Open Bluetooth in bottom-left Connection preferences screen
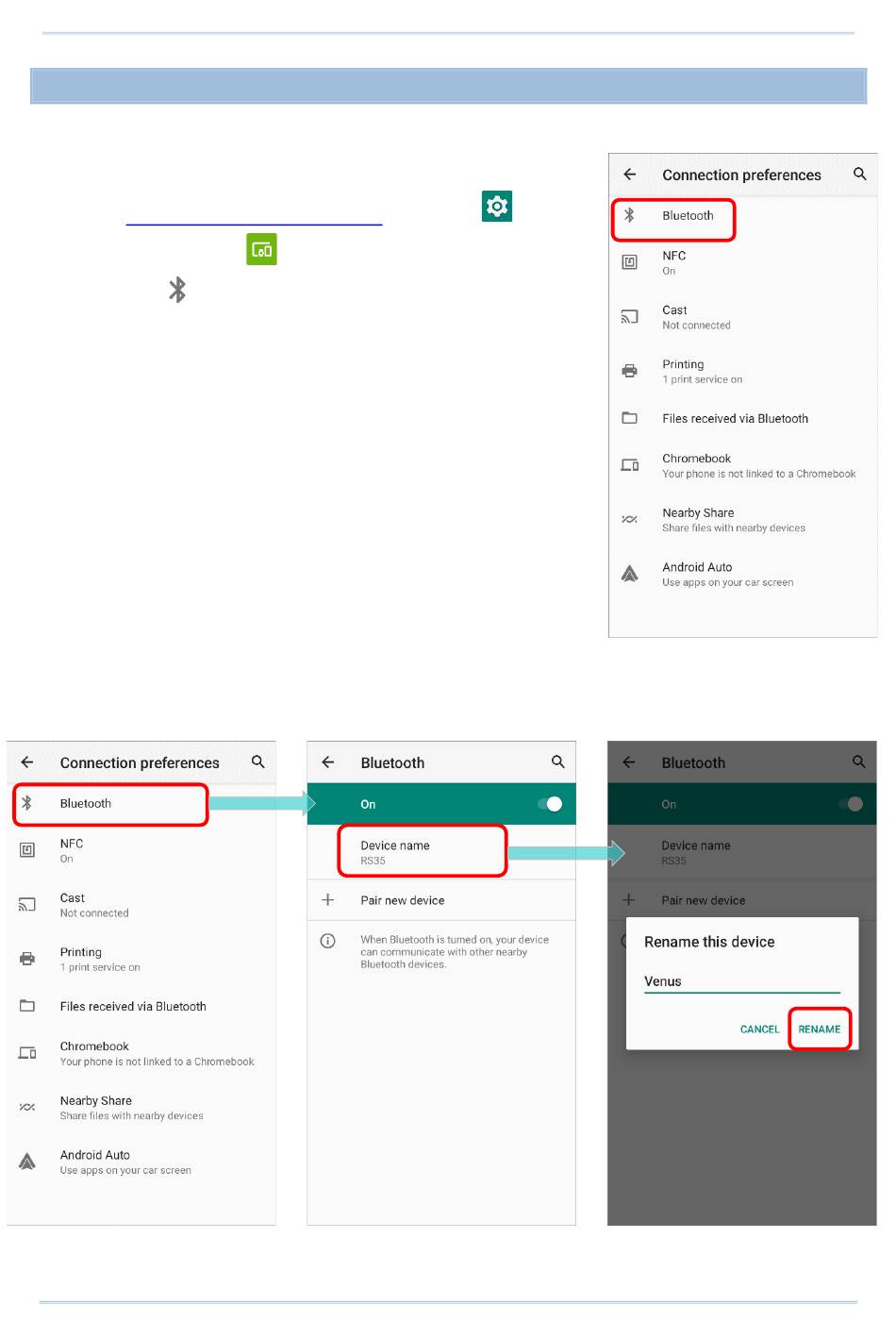The image size is (896, 1339). pos(141,804)
